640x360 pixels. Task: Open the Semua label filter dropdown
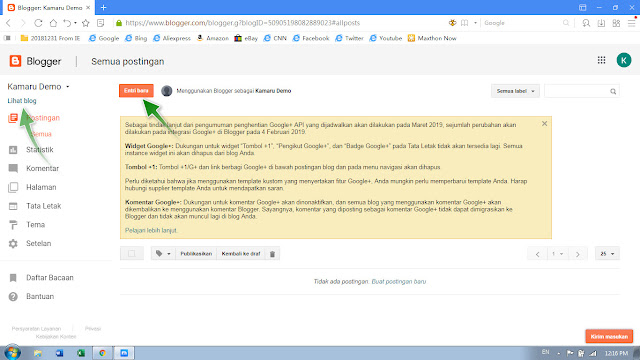click(x=515, y=91)
